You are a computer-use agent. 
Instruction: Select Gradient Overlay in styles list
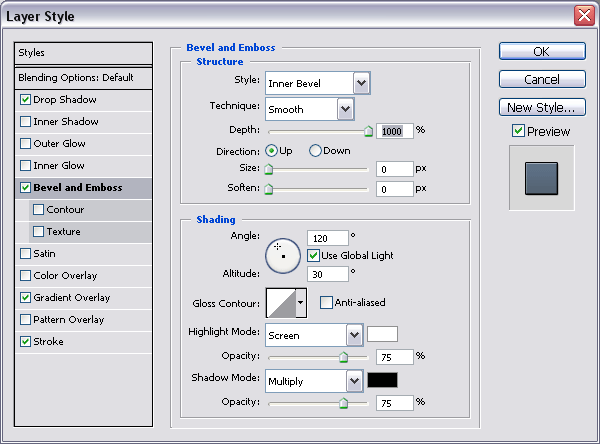[x=71, y=298]
